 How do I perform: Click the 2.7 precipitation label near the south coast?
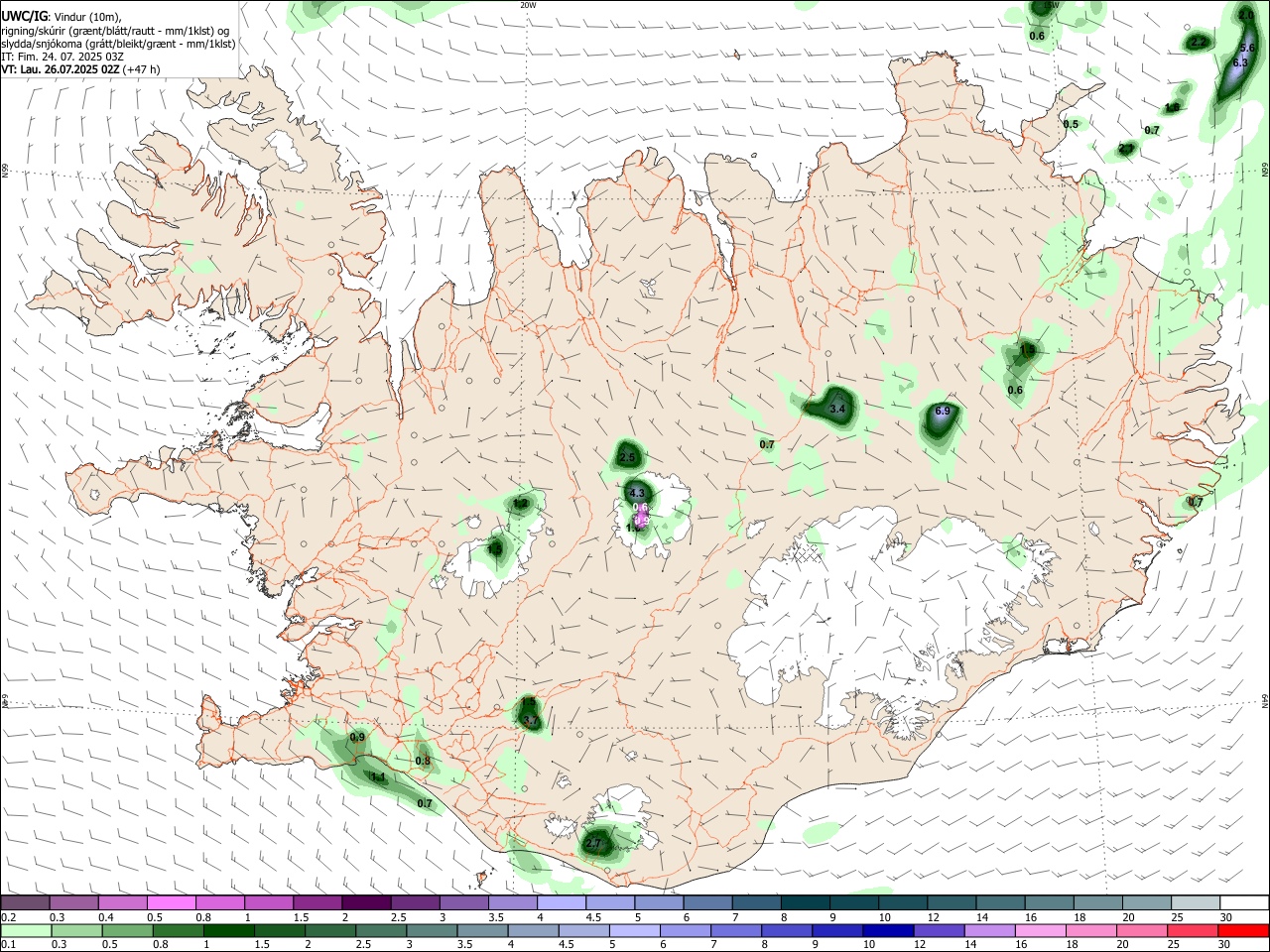593,844
